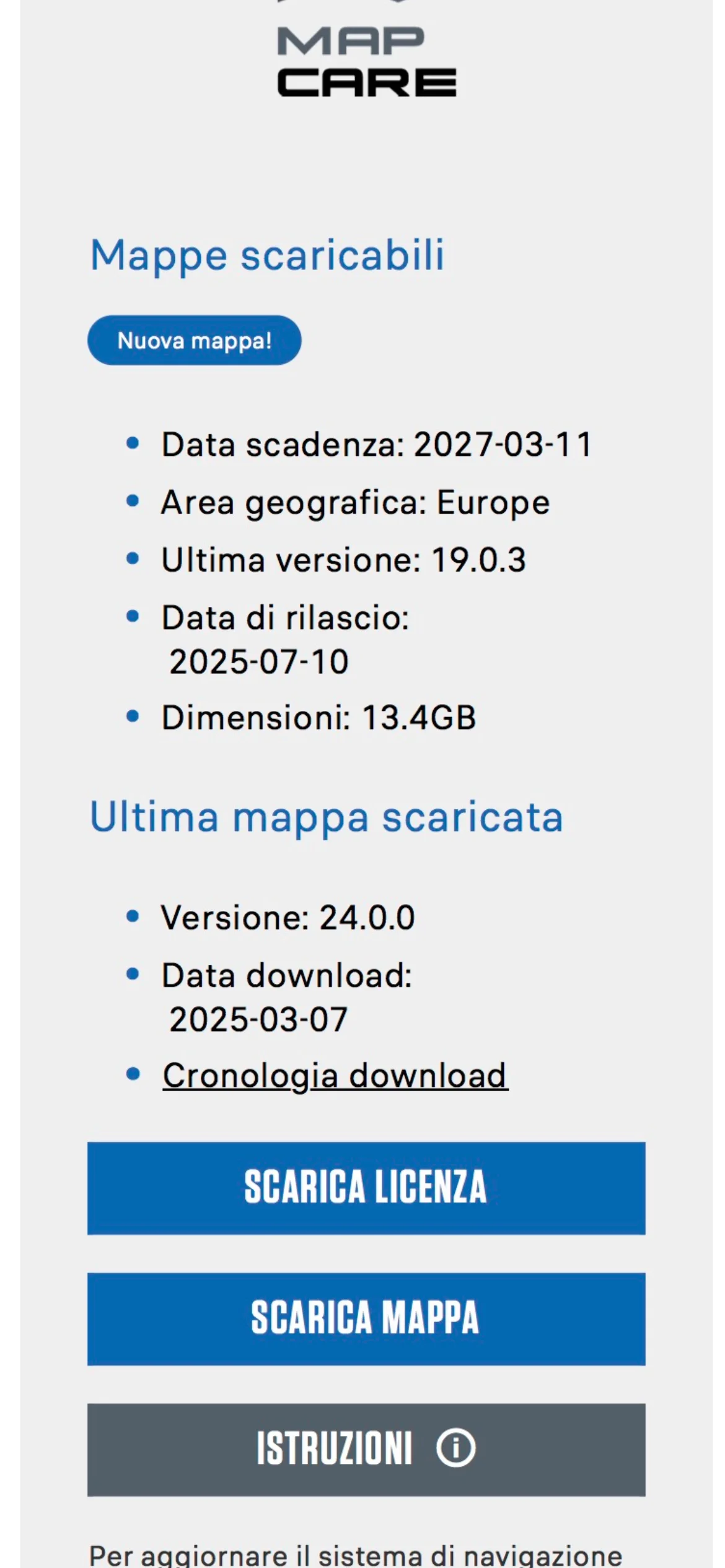Click the Dimensioni: 13.4GB entry

pos(319,717)
